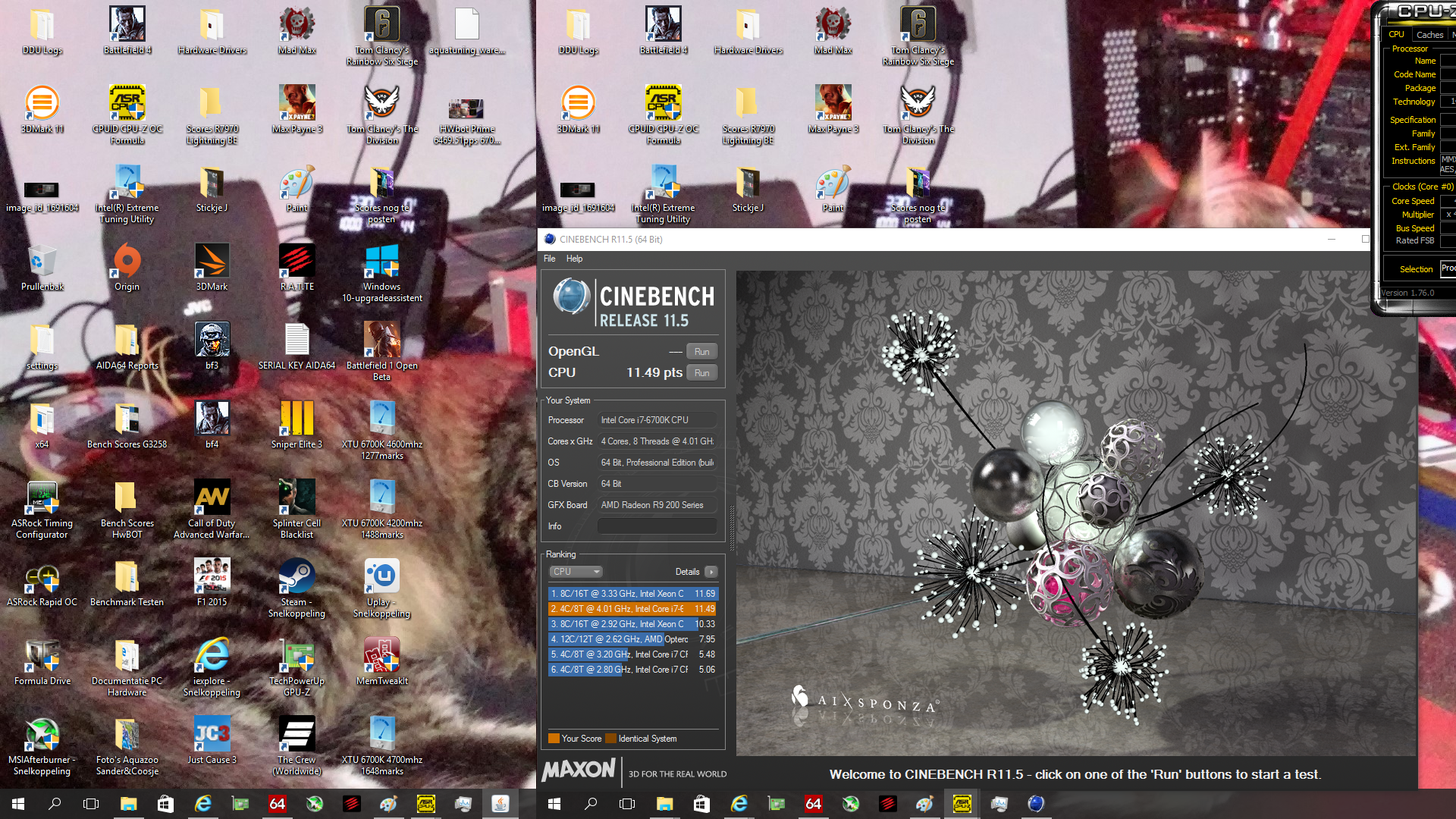Image resolution: width=1456 pixels, height=819 pixels.
Task: Select the bf4 desktop shortcut
Action: tap(212, 425)
